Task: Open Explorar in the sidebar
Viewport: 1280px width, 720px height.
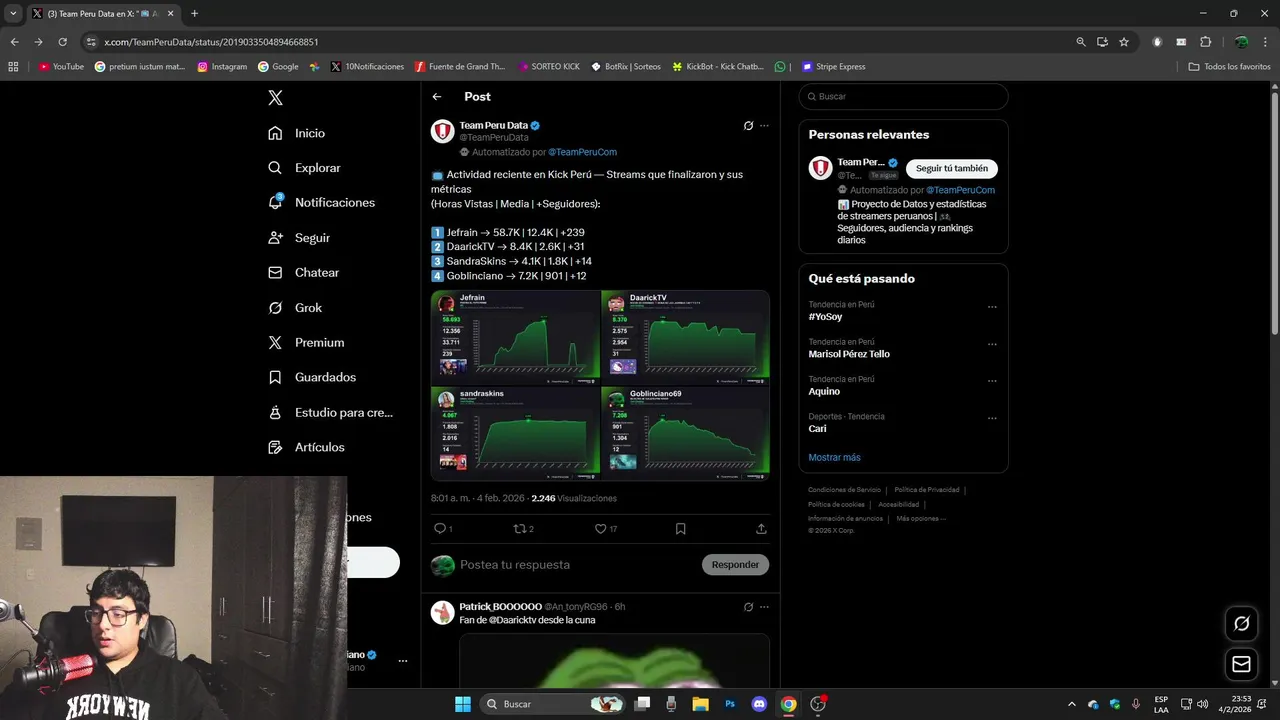Action: (x=304, y=168)
